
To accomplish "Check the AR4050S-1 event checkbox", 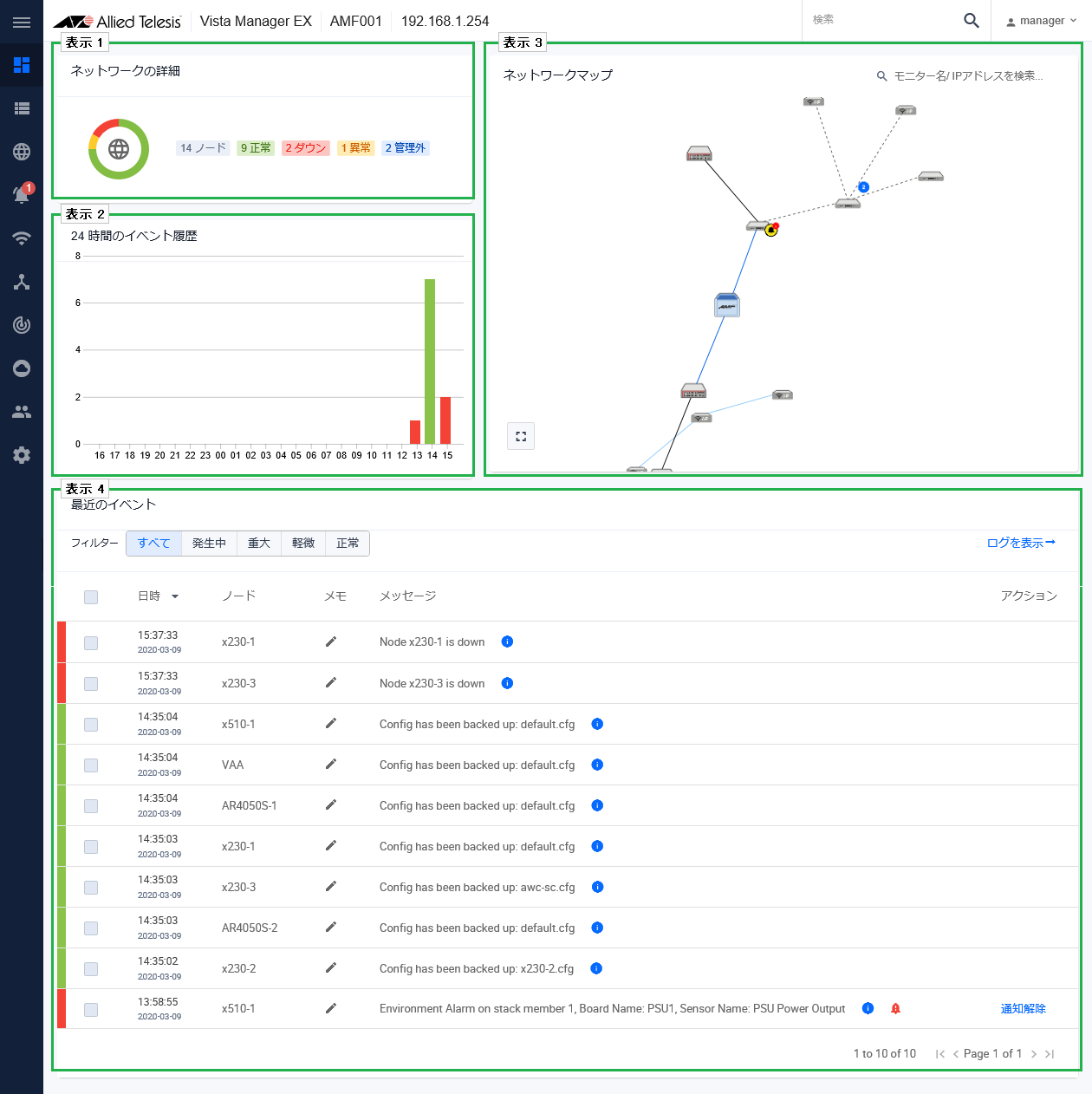I will click(x=91, y=806).
